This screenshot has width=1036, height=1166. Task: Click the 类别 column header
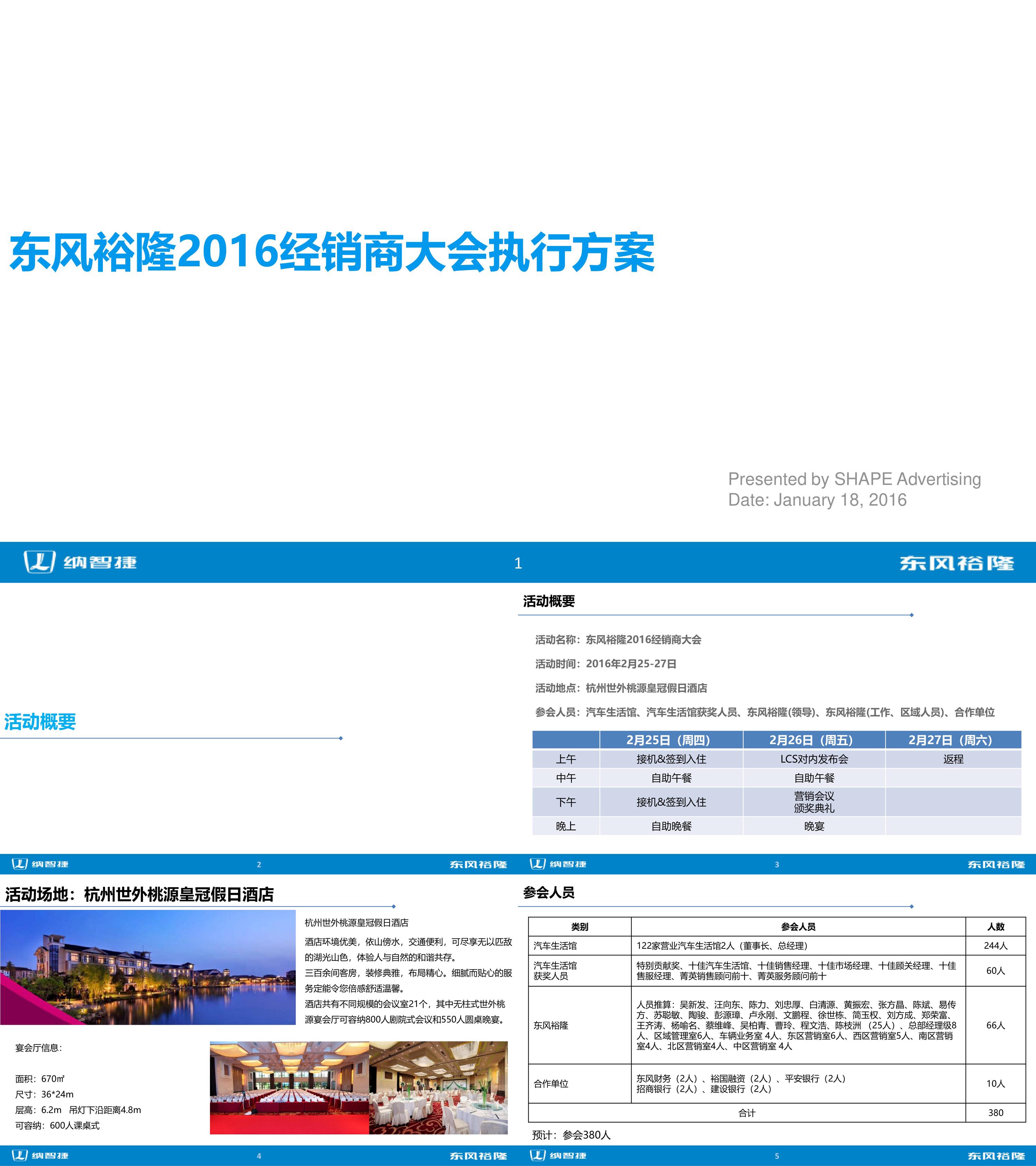click(x=579, y=926)
